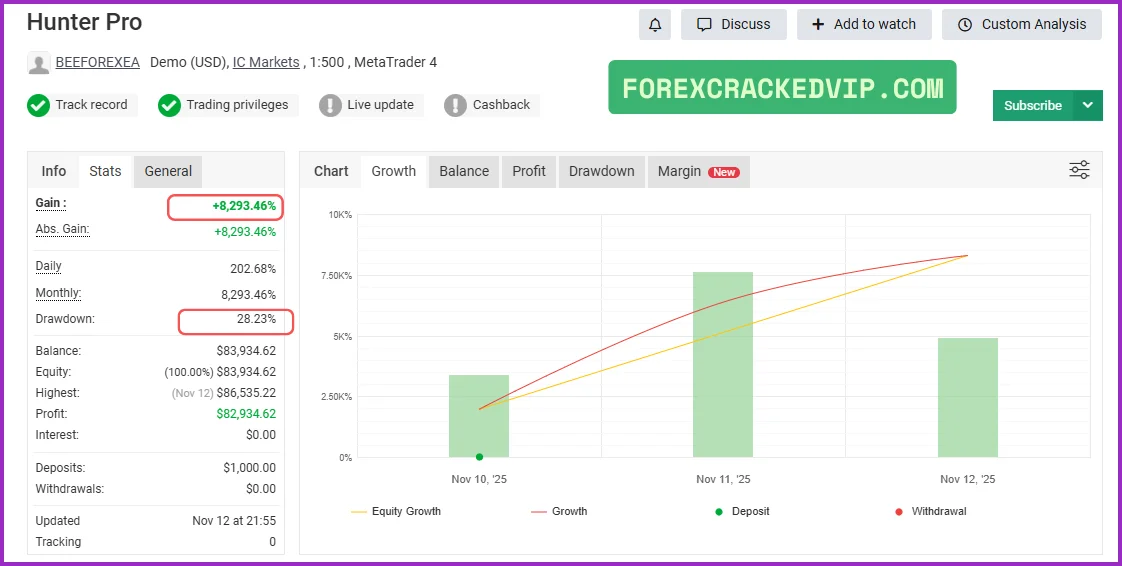Open the General tab in stats panel
Screen dimensions: 1122x566
[x=168, y=171]
